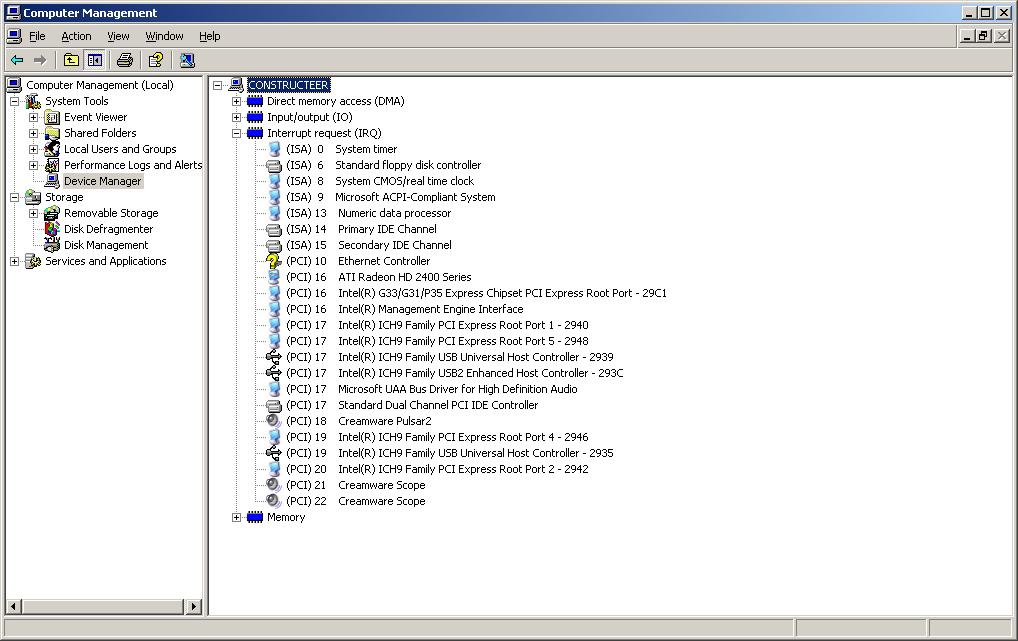Select Disk Defragmenter in the console tree

[x=108, y=229]
